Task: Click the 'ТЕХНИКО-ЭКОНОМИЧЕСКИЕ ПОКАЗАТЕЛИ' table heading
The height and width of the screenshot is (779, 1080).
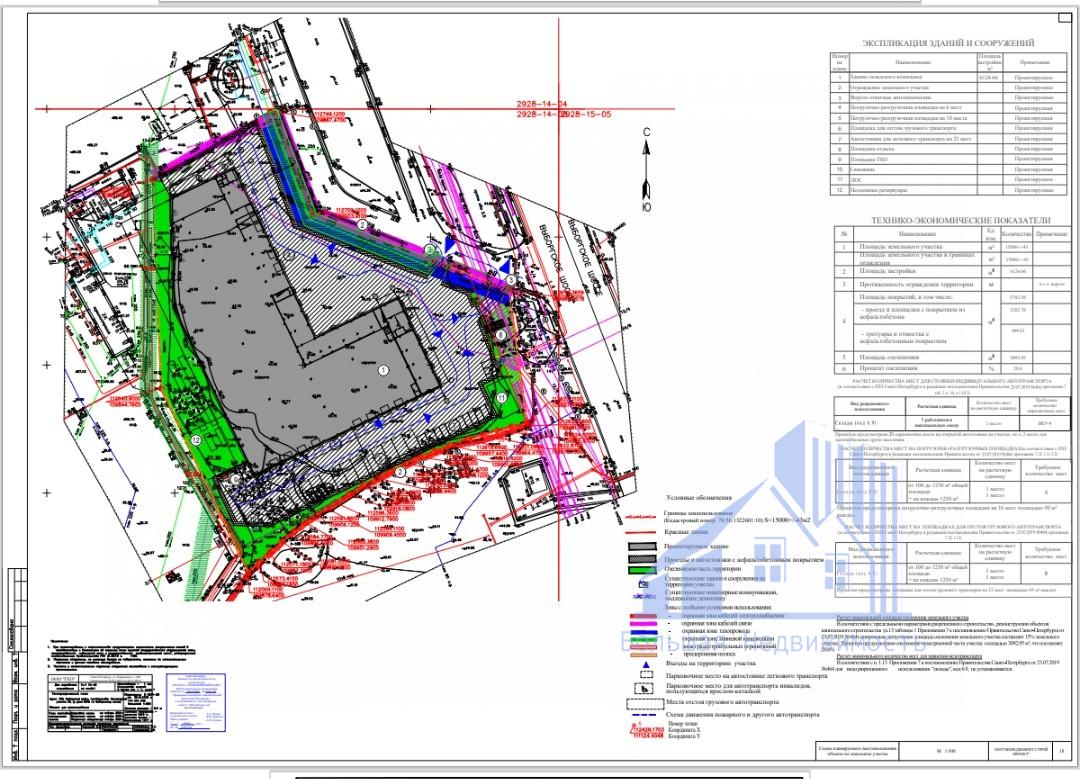Action: point(961,220)
